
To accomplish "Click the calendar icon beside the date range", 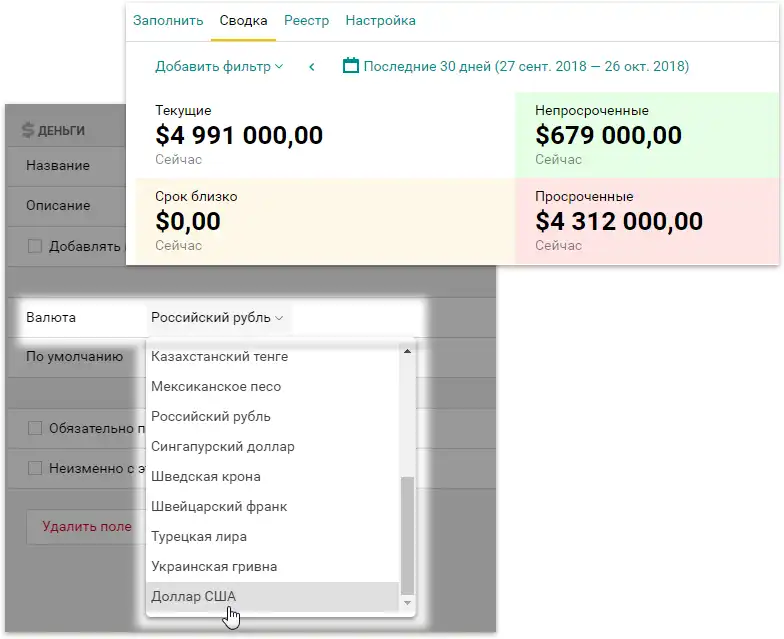I will pos(350,66).
